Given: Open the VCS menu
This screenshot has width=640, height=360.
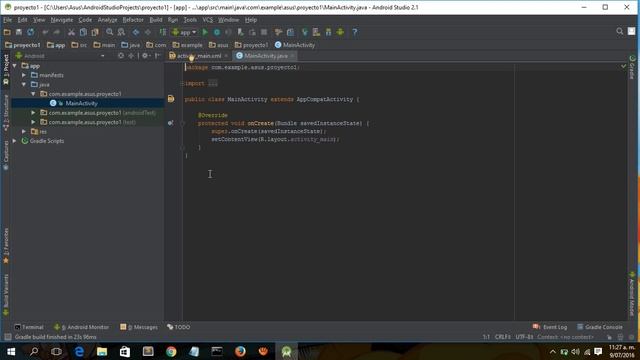Looking at the screenshot, I should [207, 20].
